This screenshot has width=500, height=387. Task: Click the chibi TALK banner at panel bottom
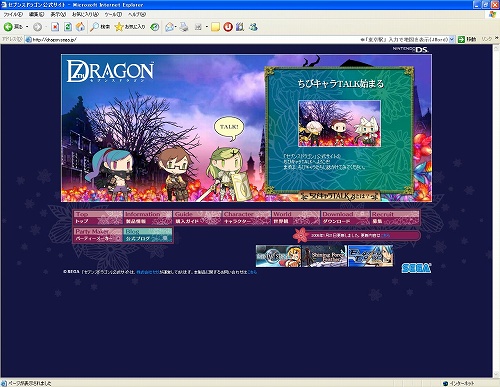[x=340, y=196]
